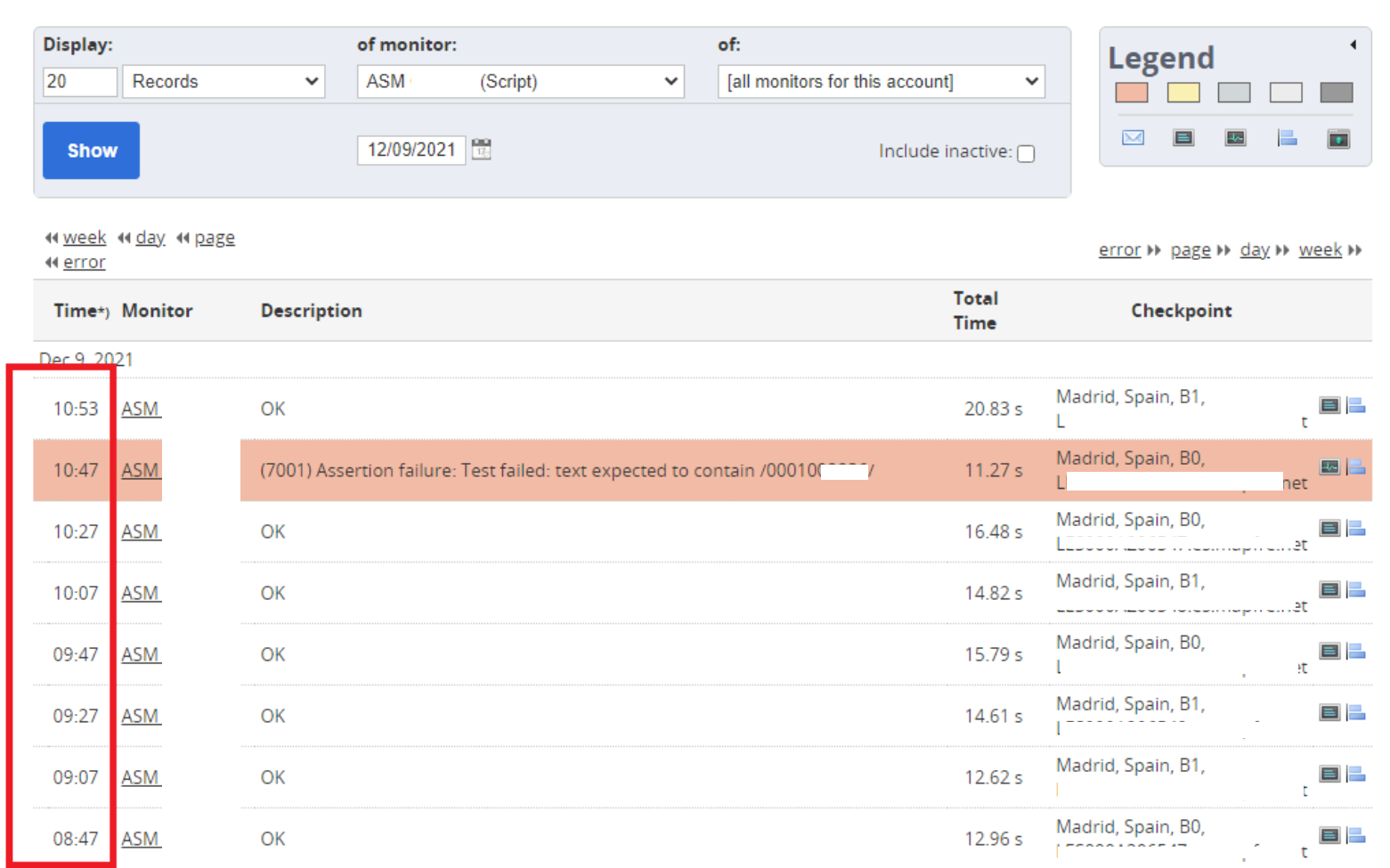Go to the previous week link
Image resolution: width=1390 pixels, height=868 pixels.
point(84,238)
